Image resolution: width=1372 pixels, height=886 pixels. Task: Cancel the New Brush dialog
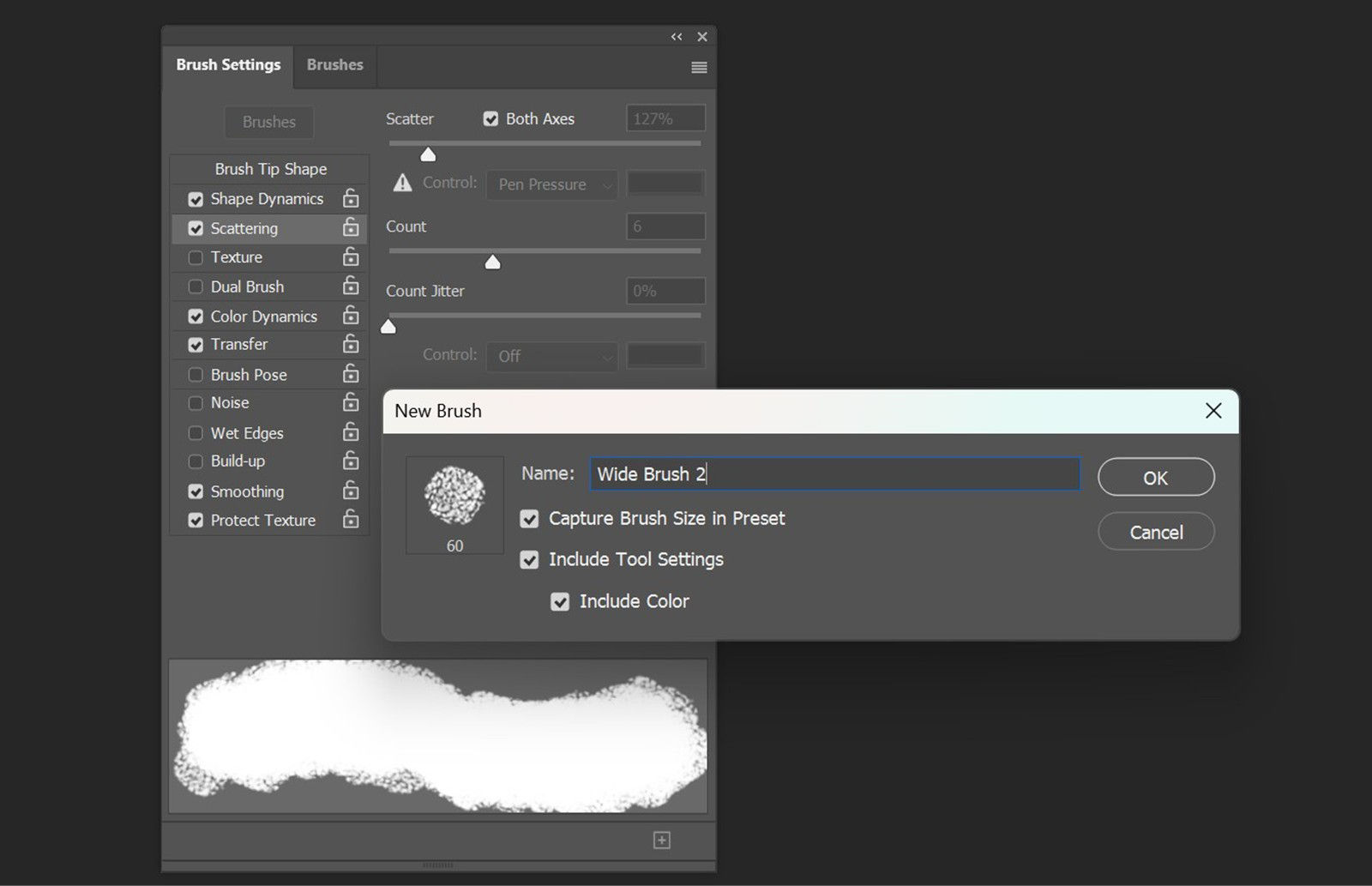click(x=1155, y=532)
